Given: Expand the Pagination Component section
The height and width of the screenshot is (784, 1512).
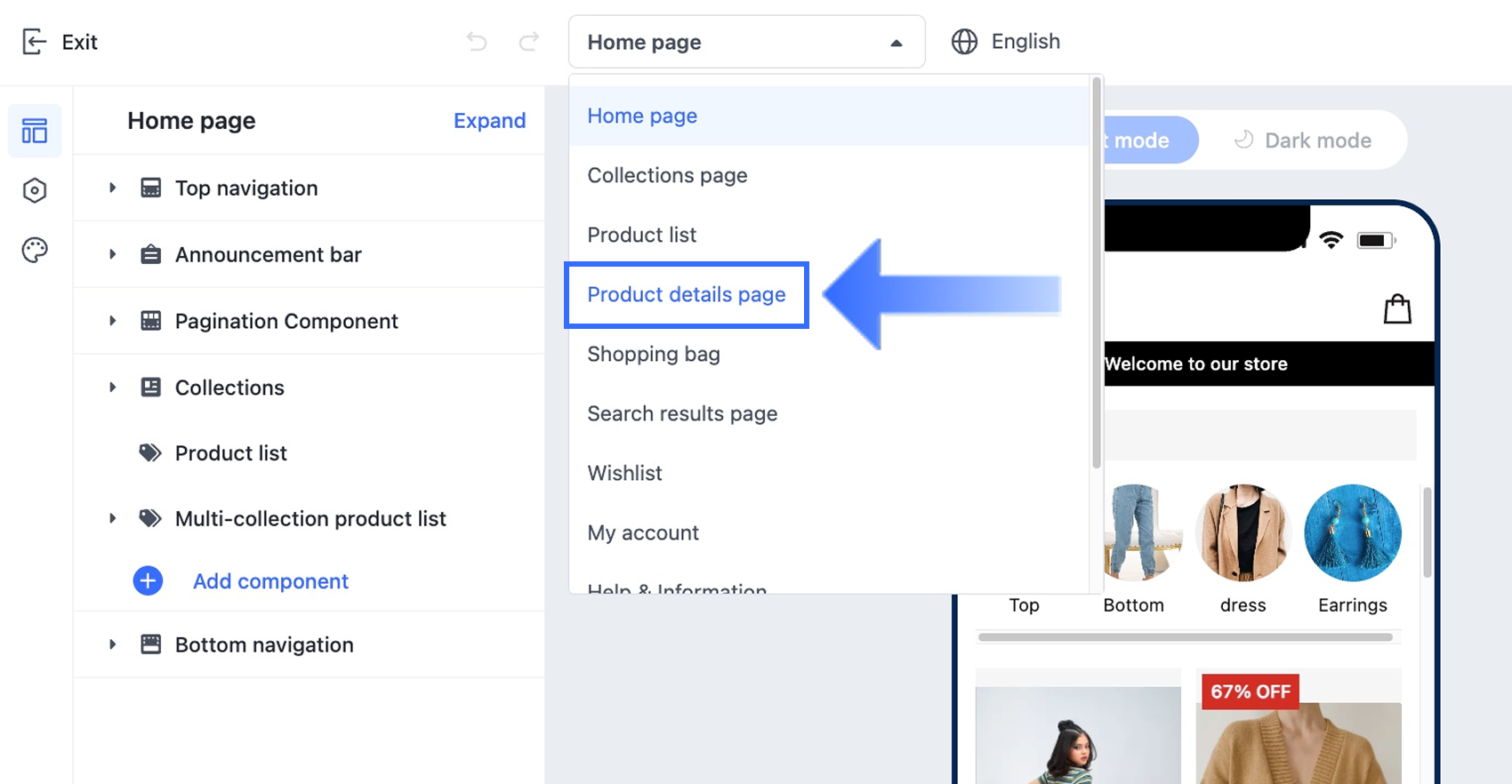Looking at the screenshot, I should [112, 321].
